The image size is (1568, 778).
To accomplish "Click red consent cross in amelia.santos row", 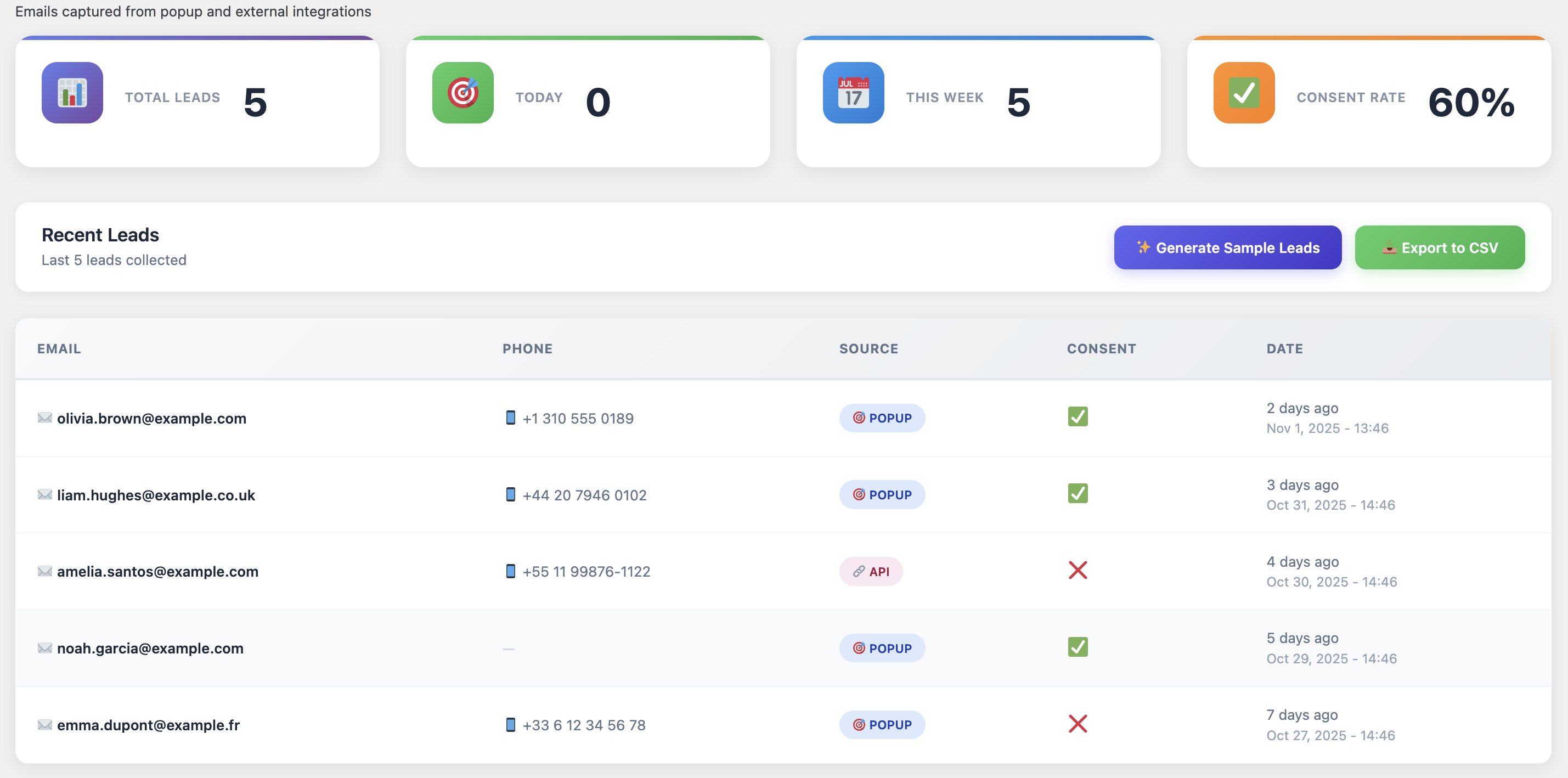I will [1078, 571].
